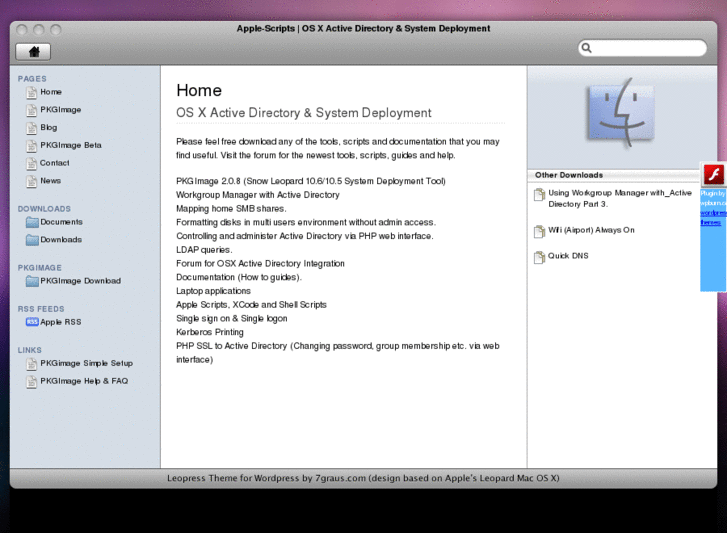The width and height of the screenshot is (727, 545).
Task: Click 'Single sign on & Single logon' line
Action: [231, 319]
